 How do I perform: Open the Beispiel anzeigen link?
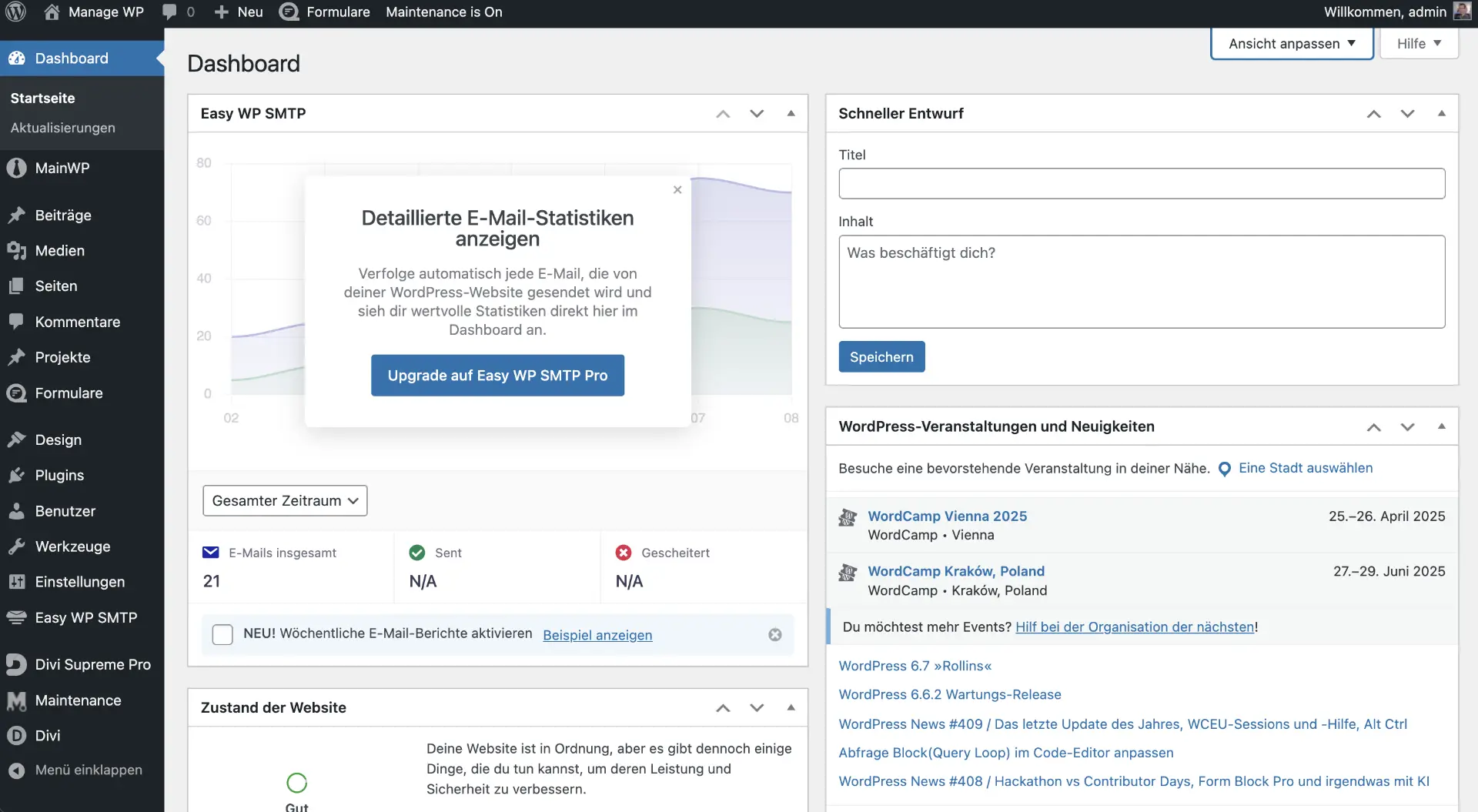coord(597,635)
